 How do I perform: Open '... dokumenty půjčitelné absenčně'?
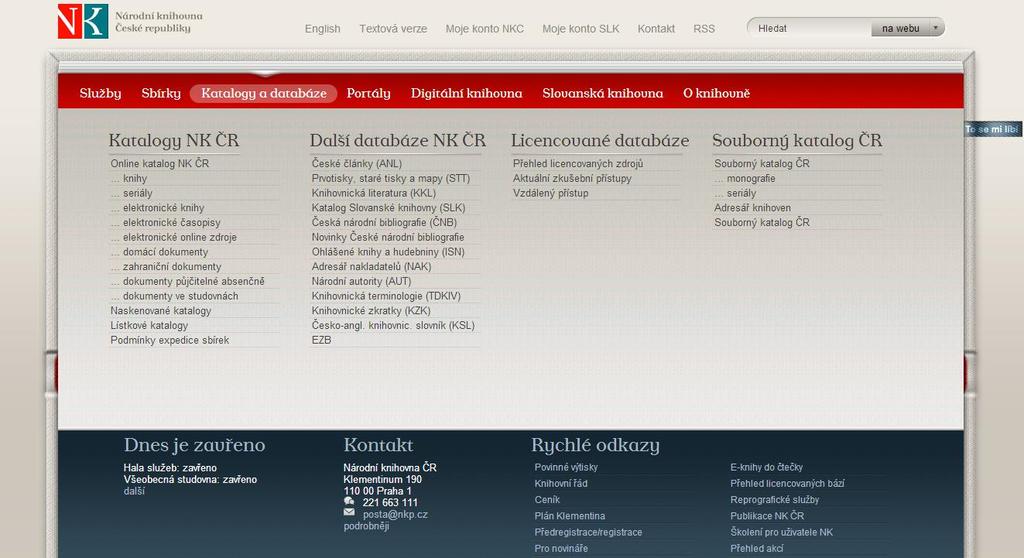click(187, 281)
